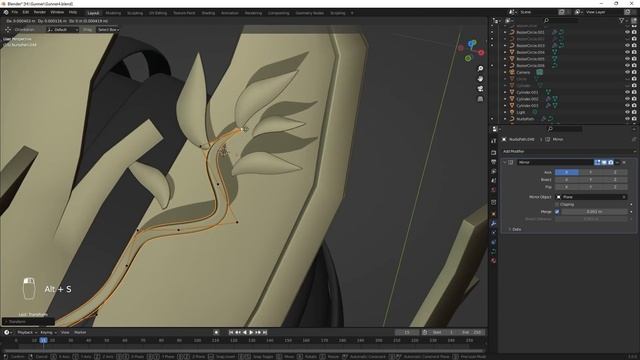The image size is (640, 360).
Task: Open the Tool properties tab
Action: pos(493,141)
